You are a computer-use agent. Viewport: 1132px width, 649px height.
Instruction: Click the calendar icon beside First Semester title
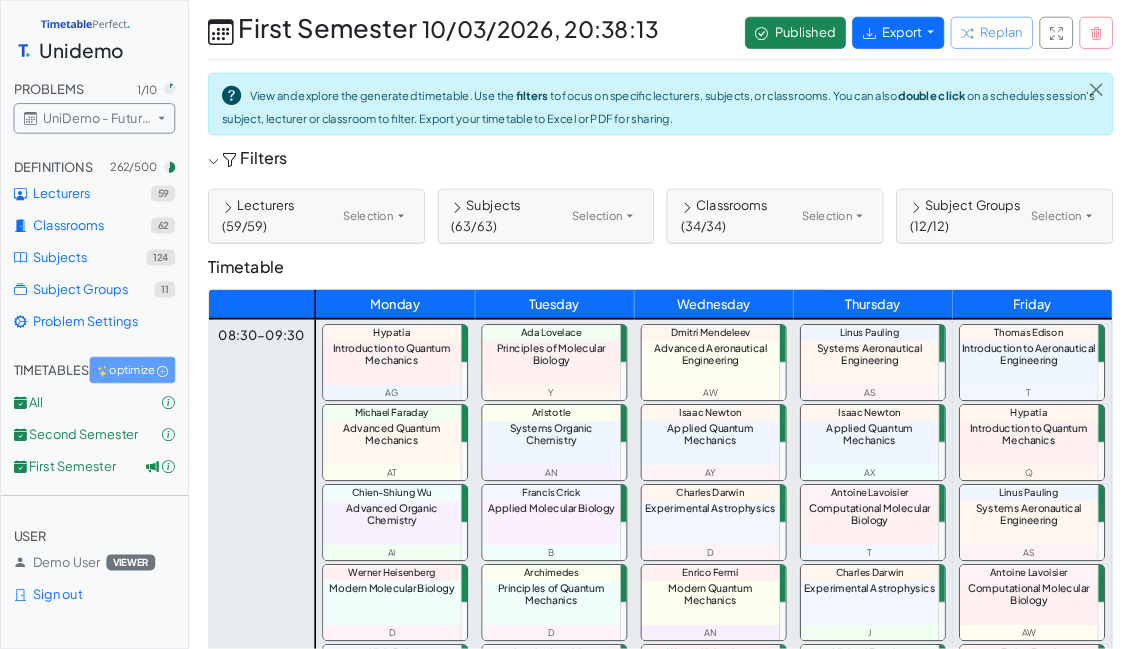tap(220, 32)
